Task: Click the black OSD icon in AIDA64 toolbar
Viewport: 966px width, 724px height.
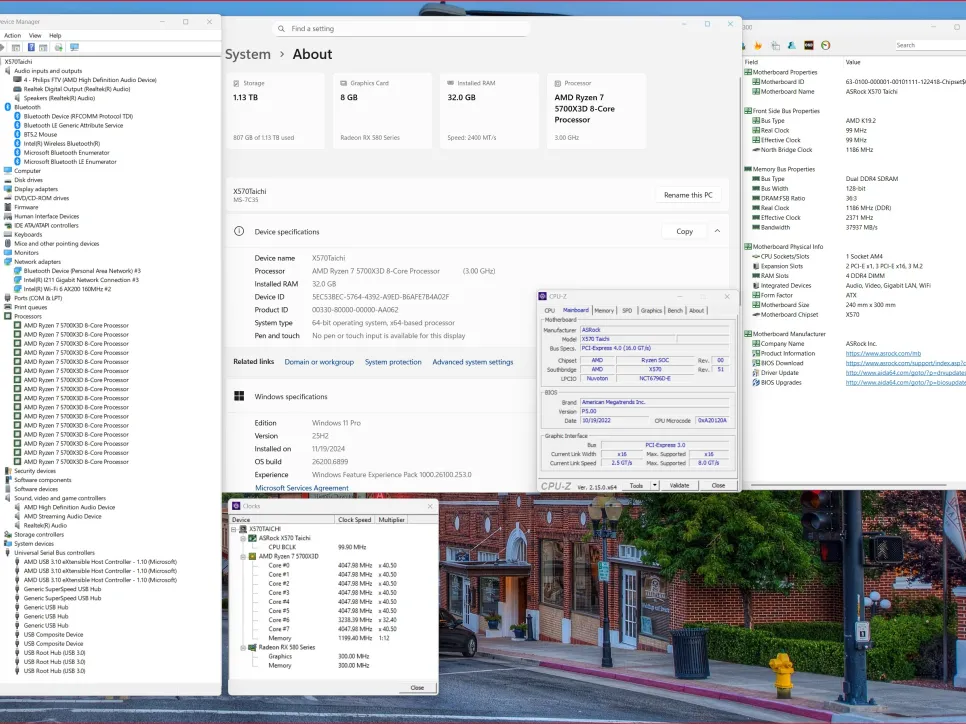Action: [x=808, y=45]
